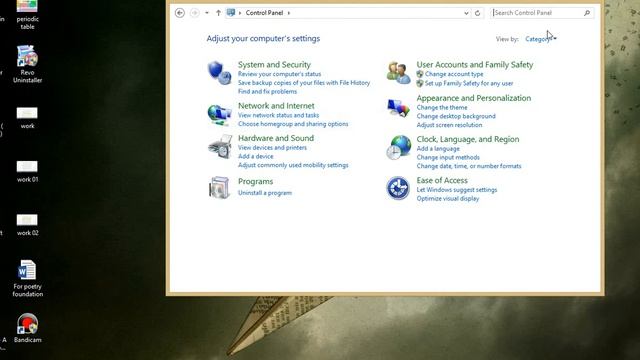This screenshot has width=640, height=360.
Task: Open Hardware and Sound printer icon
Action: coord(220,147)
